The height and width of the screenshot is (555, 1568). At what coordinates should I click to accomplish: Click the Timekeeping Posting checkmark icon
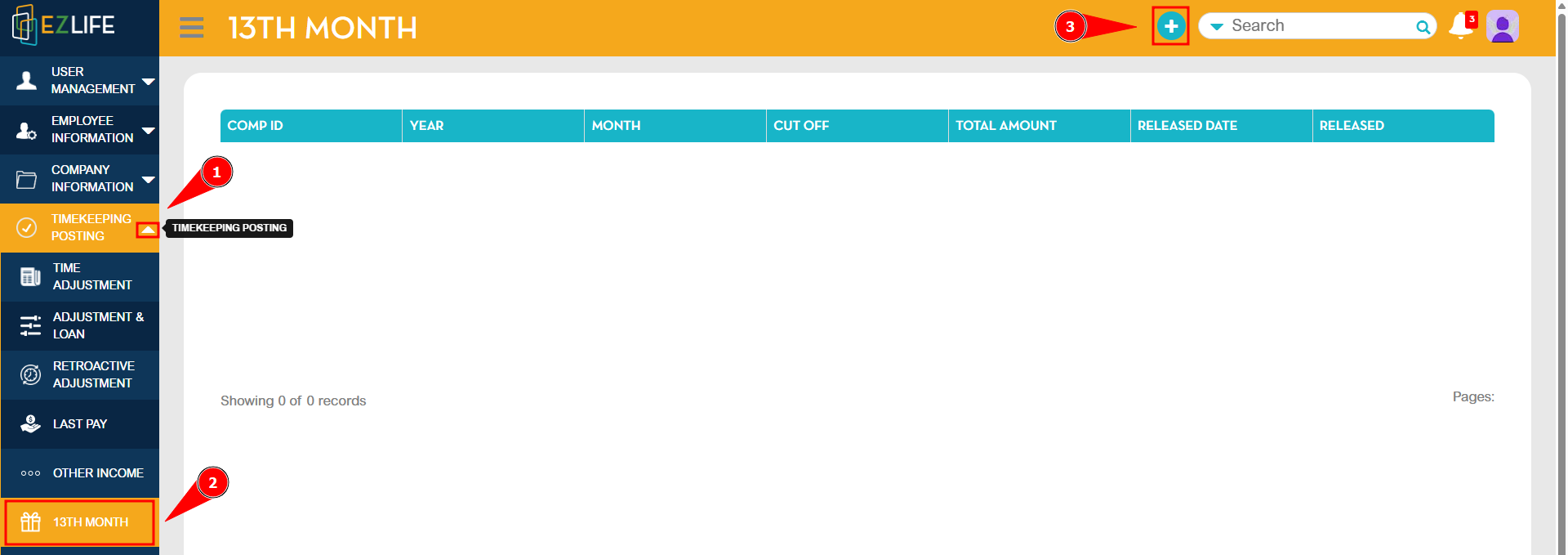tap(27, 227)
